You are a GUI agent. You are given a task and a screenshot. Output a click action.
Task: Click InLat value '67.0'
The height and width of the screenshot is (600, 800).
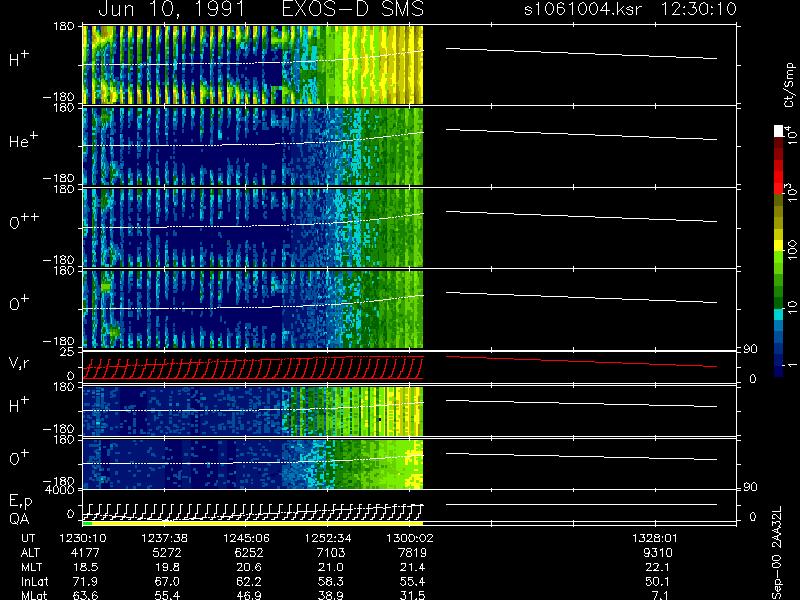coord(167,581)
